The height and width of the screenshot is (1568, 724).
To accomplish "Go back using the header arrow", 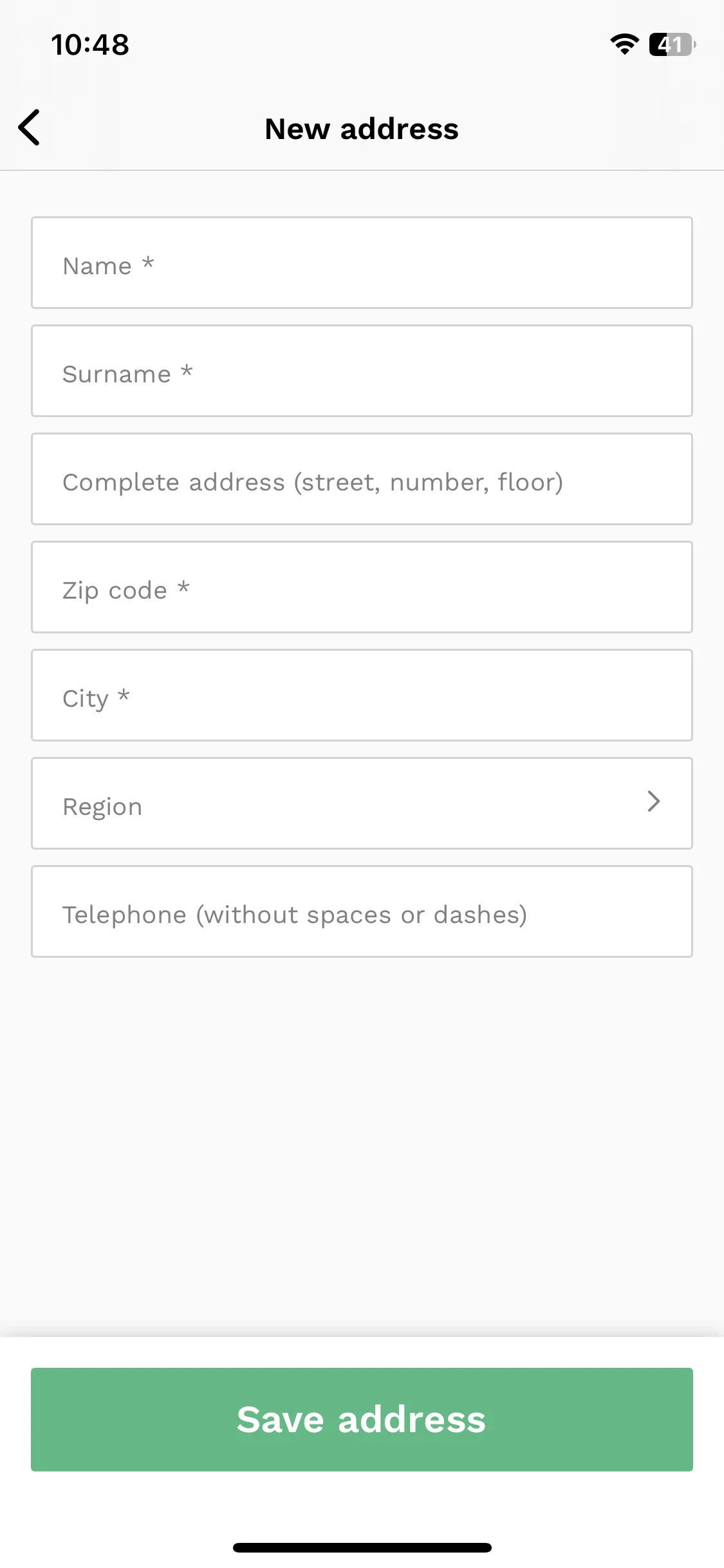I will [30, 127].
